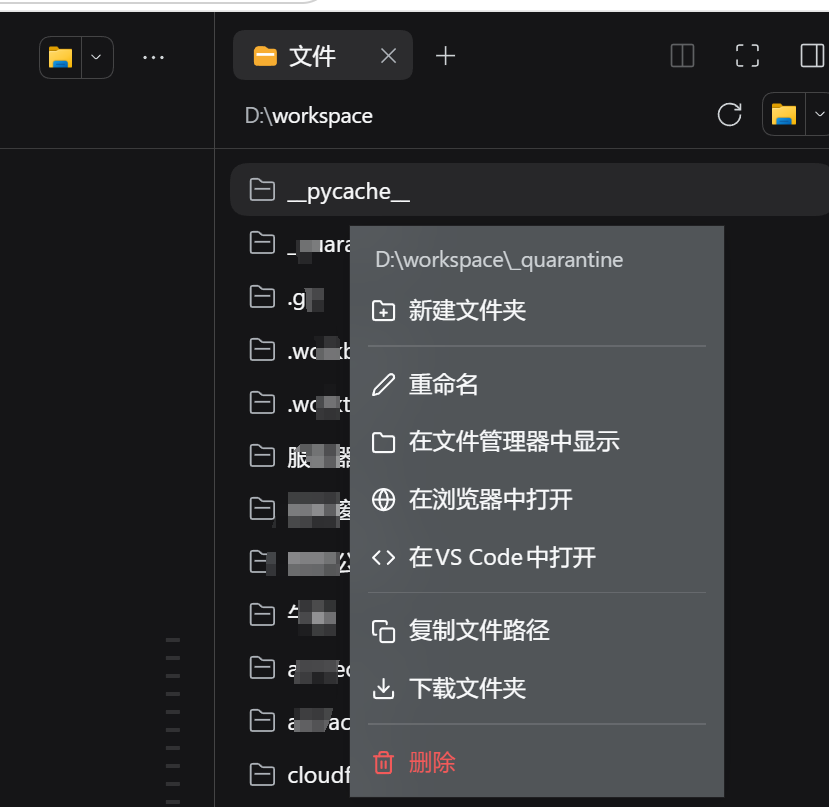Click the folder icon of __pycache__
The width and height of the screenshot is (829, 807).
click(262, 190)
